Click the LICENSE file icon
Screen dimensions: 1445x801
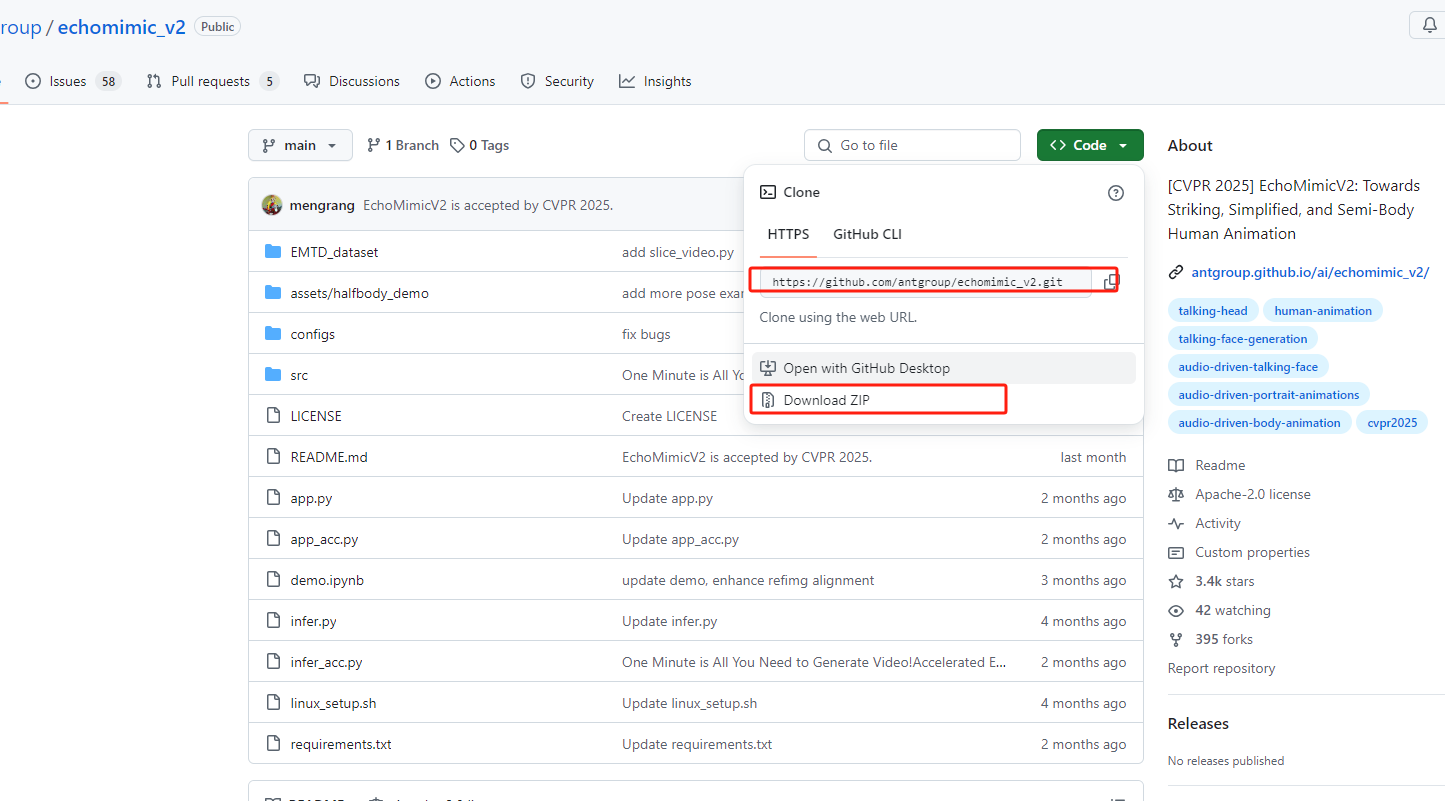click(x=273, y=416)
